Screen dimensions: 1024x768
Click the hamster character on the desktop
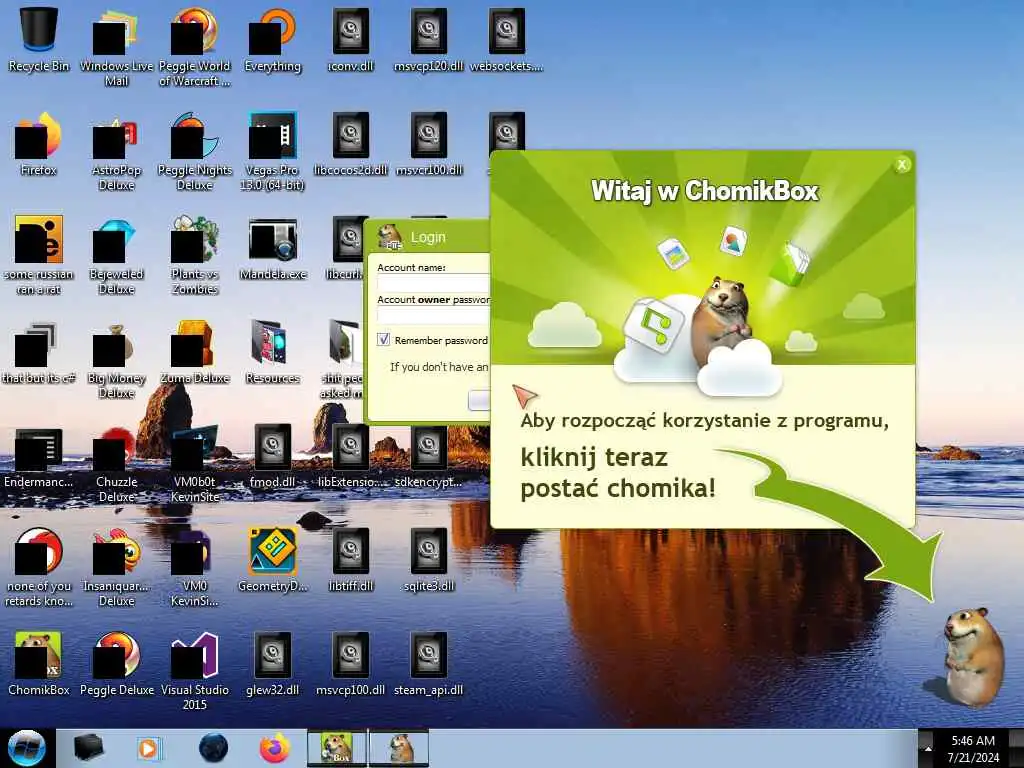[973, 656]
